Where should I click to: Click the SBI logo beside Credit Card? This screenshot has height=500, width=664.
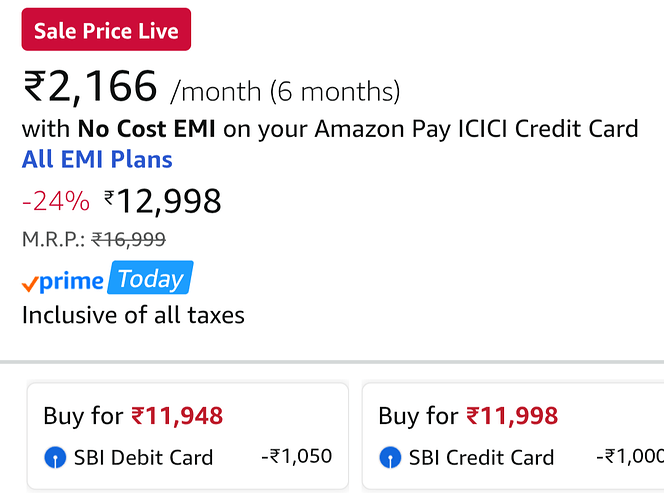pos(390,458)
